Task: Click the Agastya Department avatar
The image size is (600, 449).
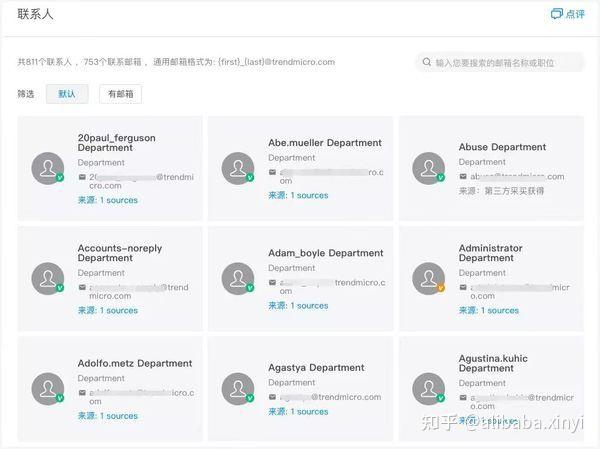Action: coord(238,388)
